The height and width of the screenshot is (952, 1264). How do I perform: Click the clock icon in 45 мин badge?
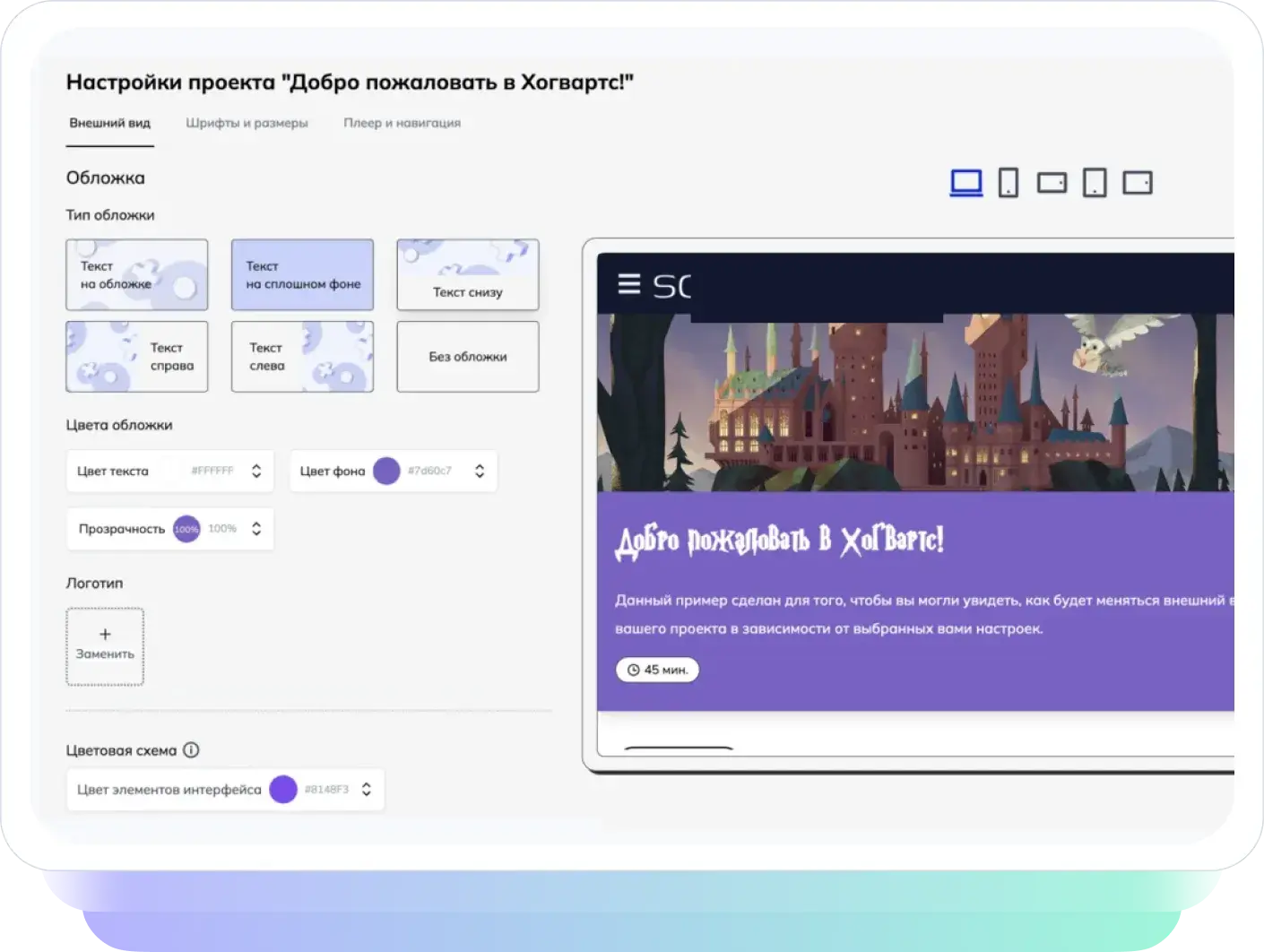point(634,670)
